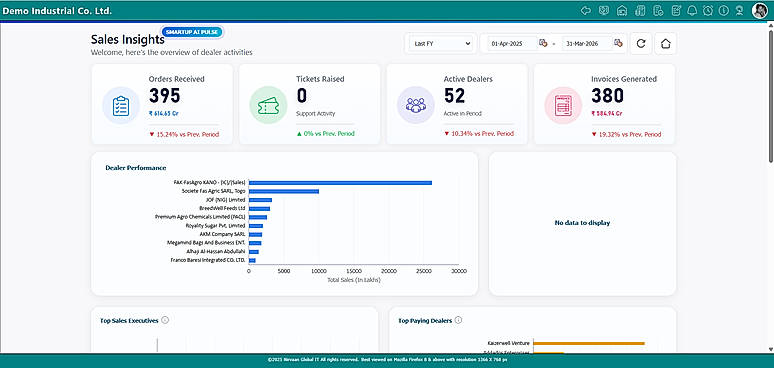
Task: Click the support agent icon in header
Action: pyautogui.click(x=739, y=10)
